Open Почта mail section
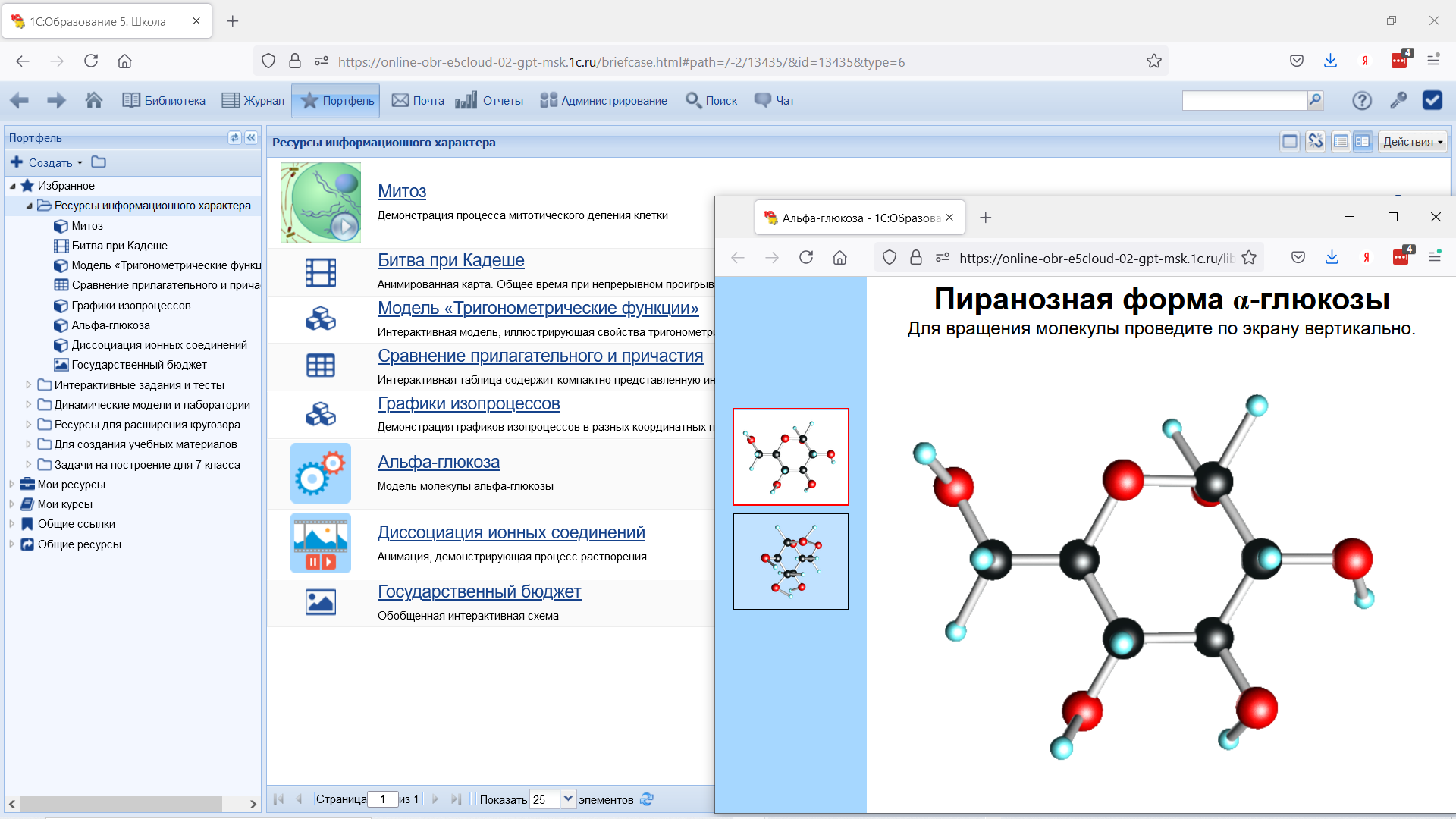Screen dimensions: 1456x819 (418, 100)
